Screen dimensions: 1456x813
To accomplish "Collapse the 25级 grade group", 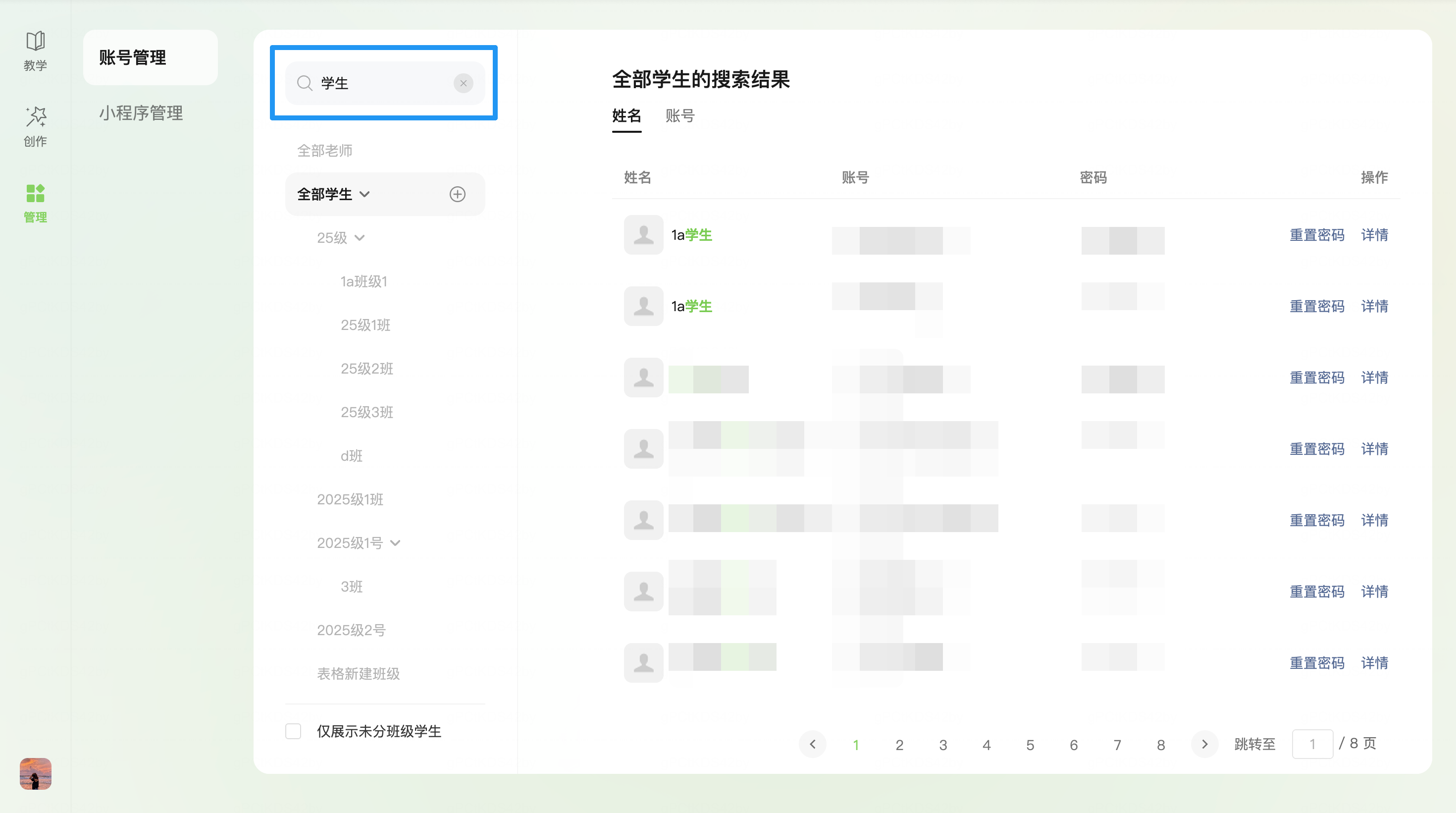I will pyautogui.click(x=360, y=237).
